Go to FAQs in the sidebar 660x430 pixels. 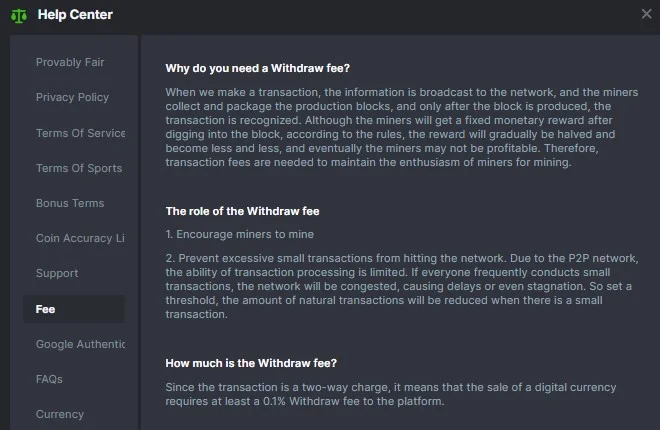(x=49, y=379)
